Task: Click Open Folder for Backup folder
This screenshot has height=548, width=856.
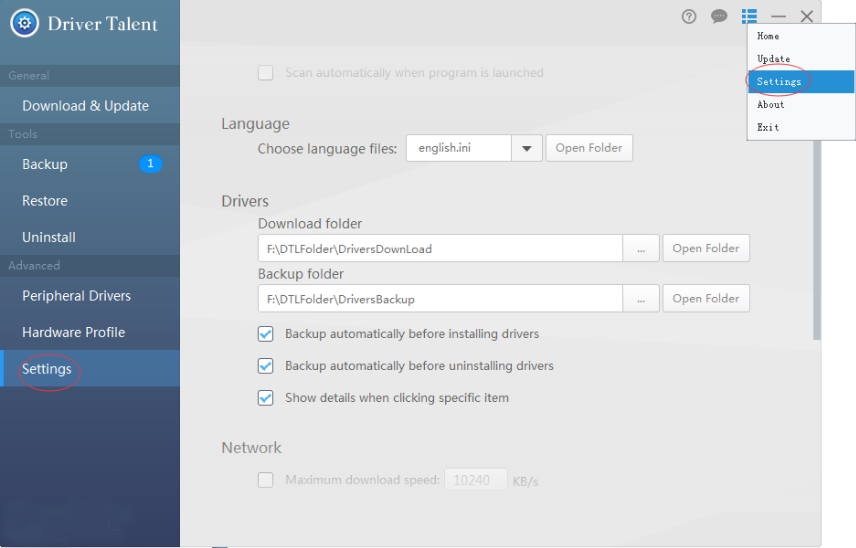Action: (x=706, y=299)
